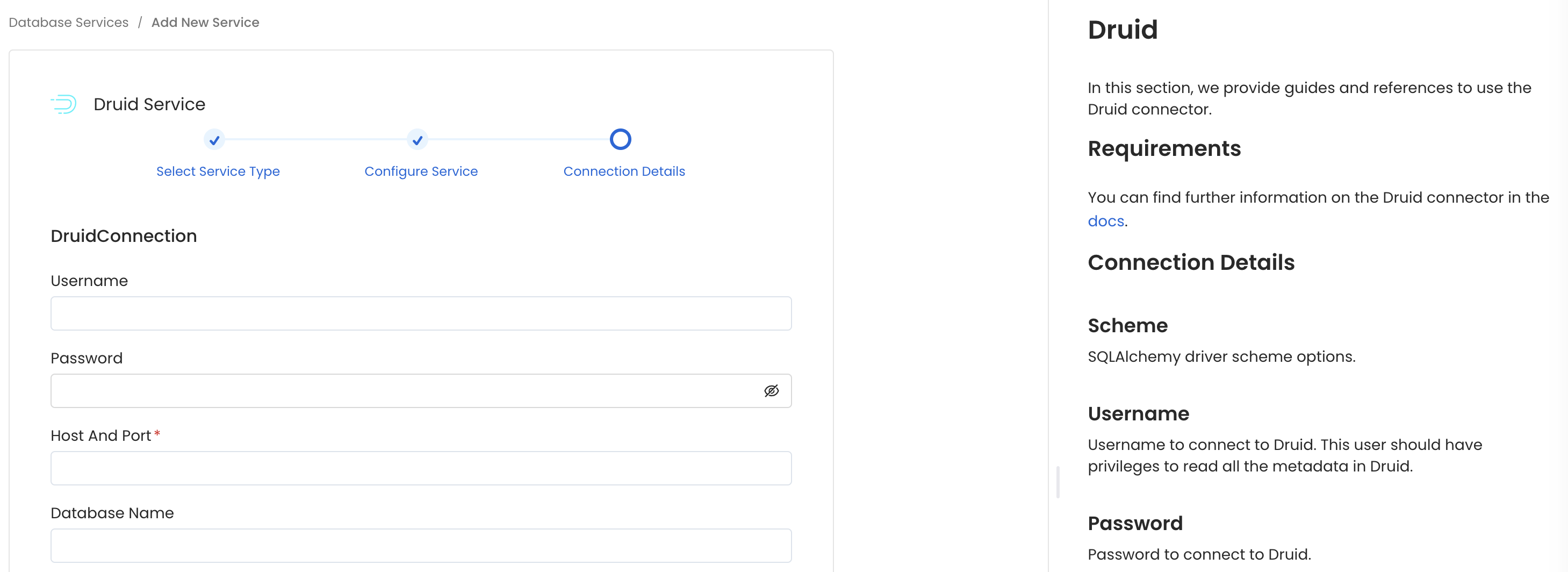Click the DruidConnection section heading

(124, 236)
